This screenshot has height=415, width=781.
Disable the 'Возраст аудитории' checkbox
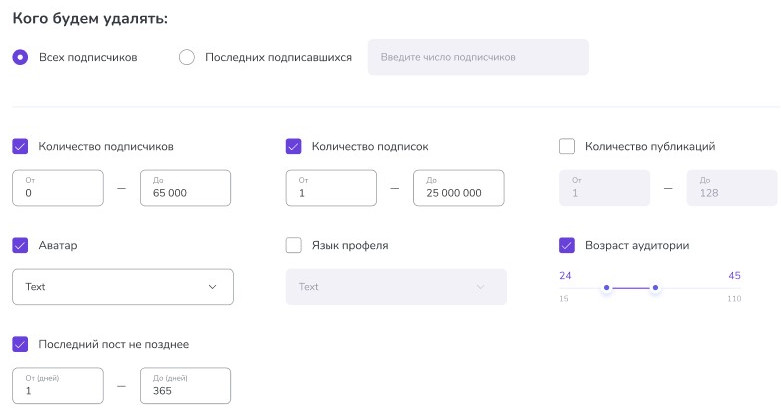[567, 245]
